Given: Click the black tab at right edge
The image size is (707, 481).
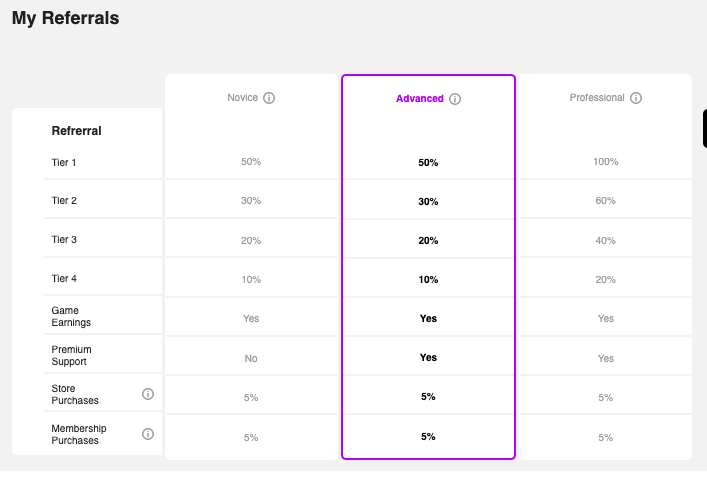Looking at the screenshot, I should tap(705, 128).
